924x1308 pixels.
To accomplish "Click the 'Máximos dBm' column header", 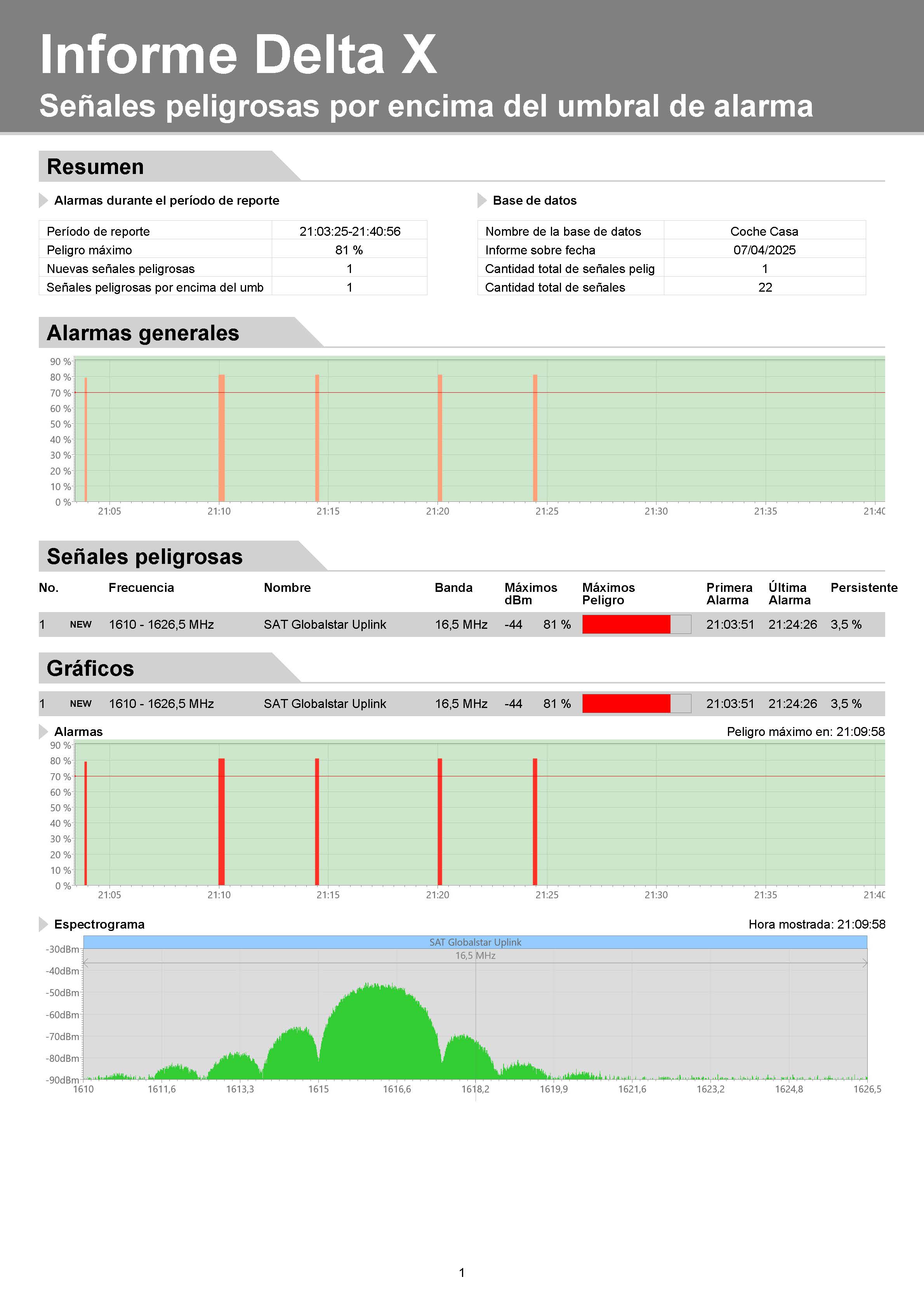I will point(530,594).
